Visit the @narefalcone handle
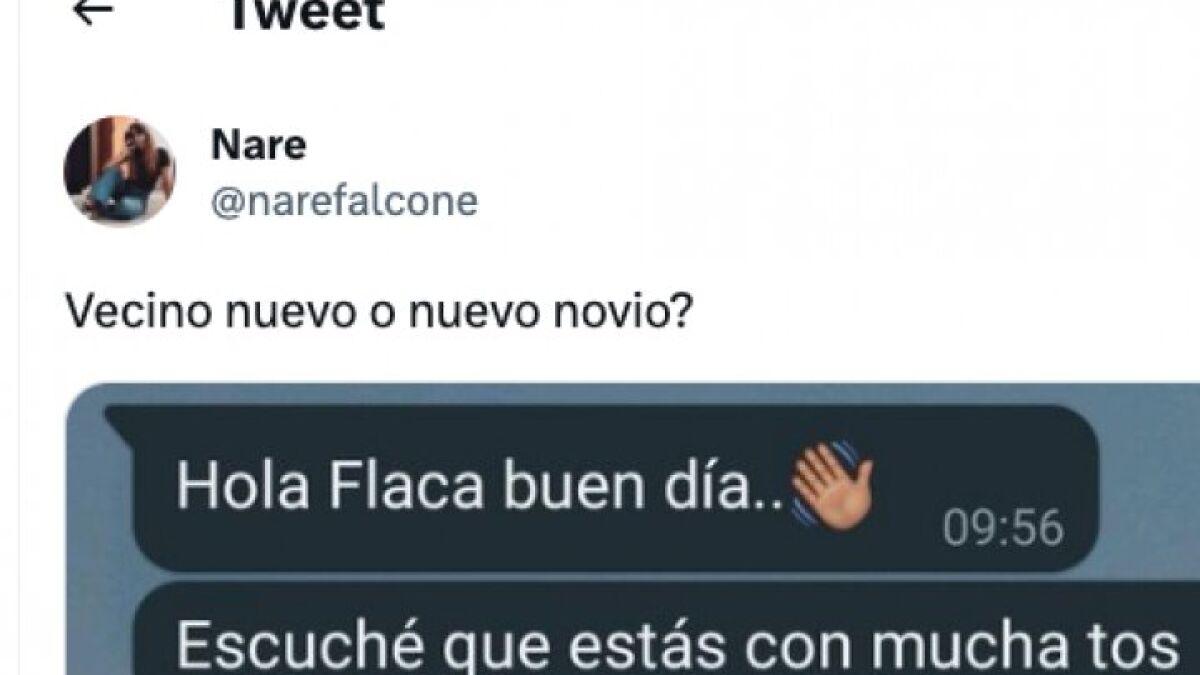 344,202
